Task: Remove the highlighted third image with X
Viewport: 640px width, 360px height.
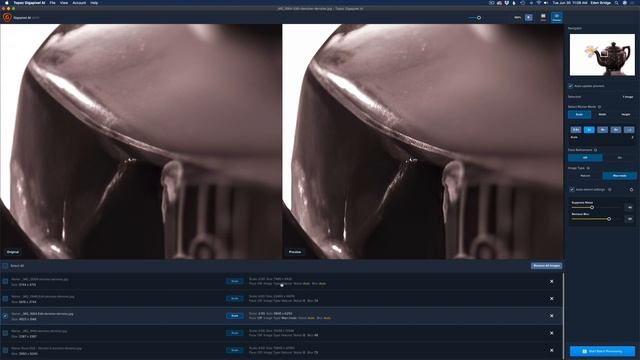Action: pyautogui.click(x=551, y=316)
